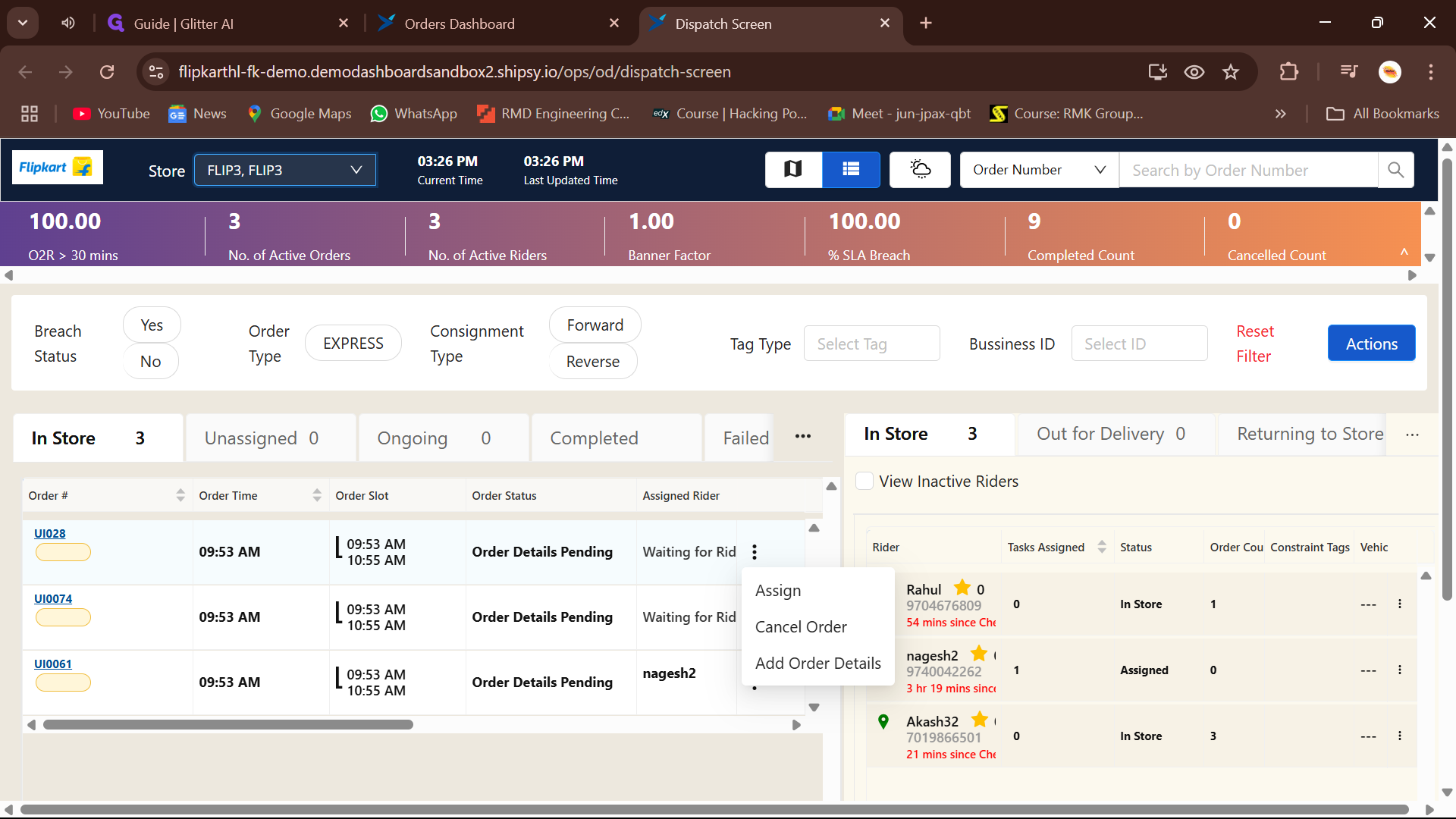Switch to the list view icon
The height and width of the screenshot is (819, 1456).
pyautogui.click(x=851, y=169)
